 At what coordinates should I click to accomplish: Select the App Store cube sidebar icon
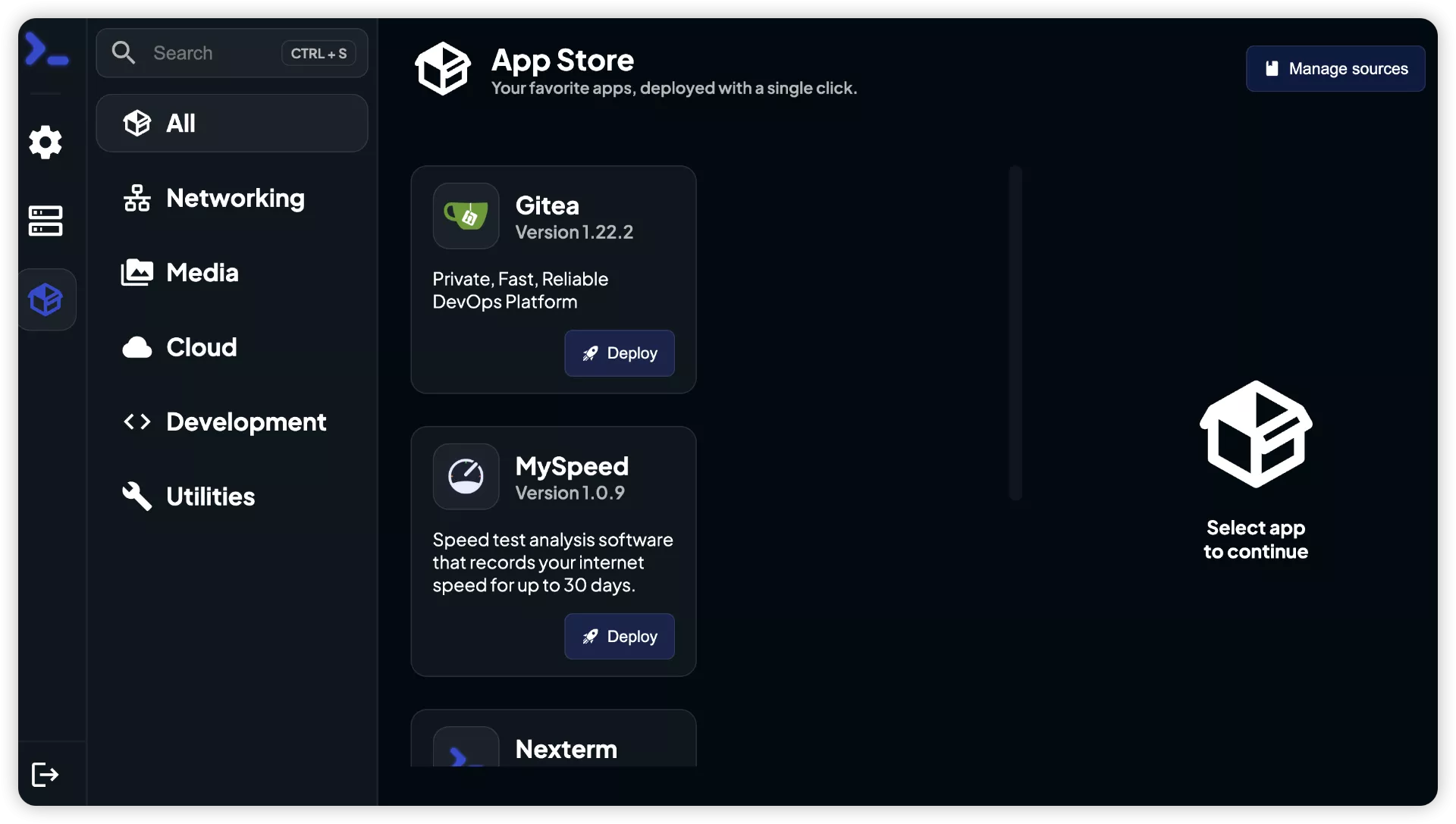45,299
